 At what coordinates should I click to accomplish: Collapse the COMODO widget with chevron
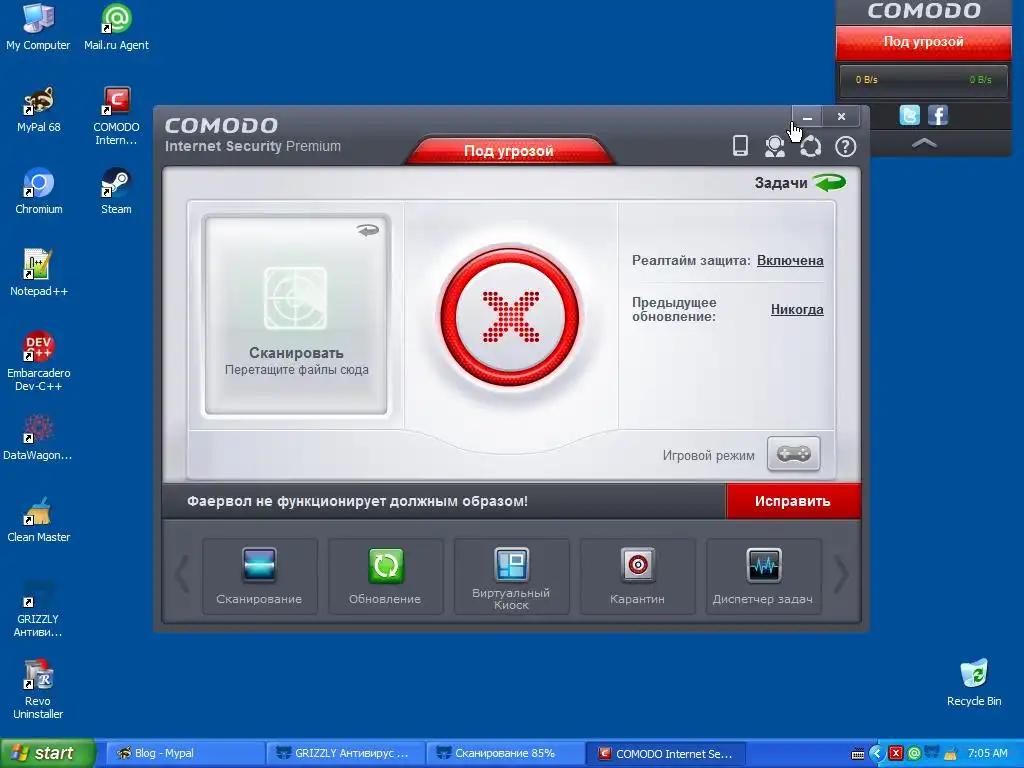click(923, 143)
